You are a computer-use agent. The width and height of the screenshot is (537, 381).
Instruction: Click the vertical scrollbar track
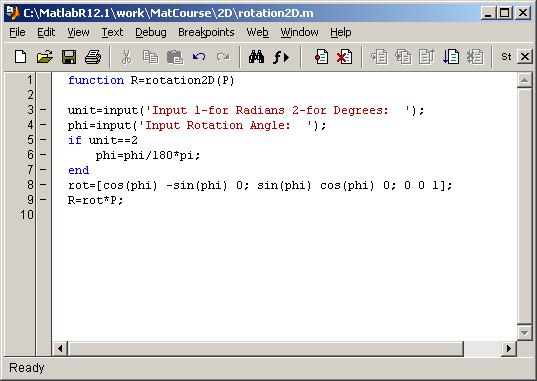click(x=524, y=206)
